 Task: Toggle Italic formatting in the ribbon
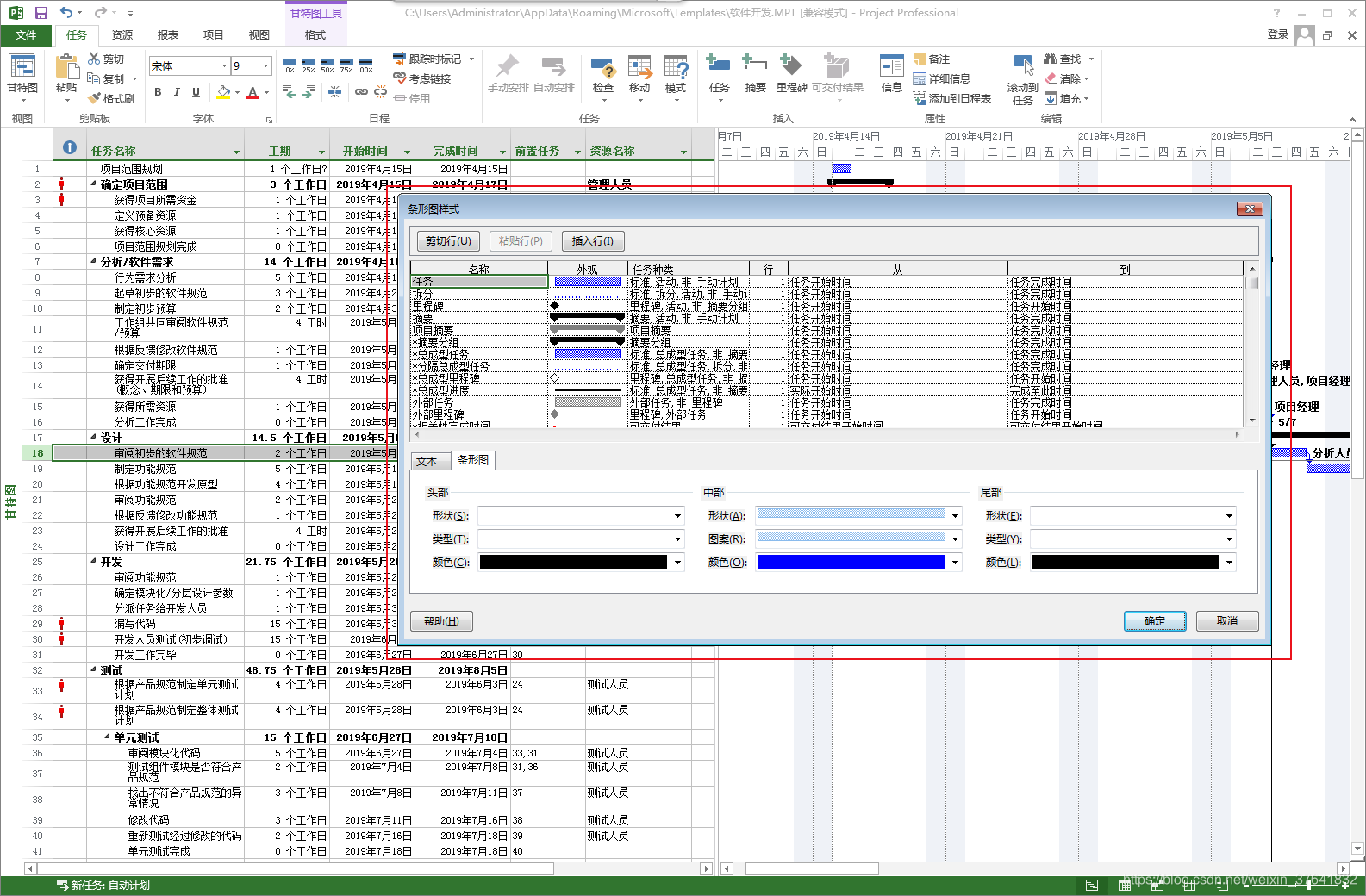click(177, 92)
